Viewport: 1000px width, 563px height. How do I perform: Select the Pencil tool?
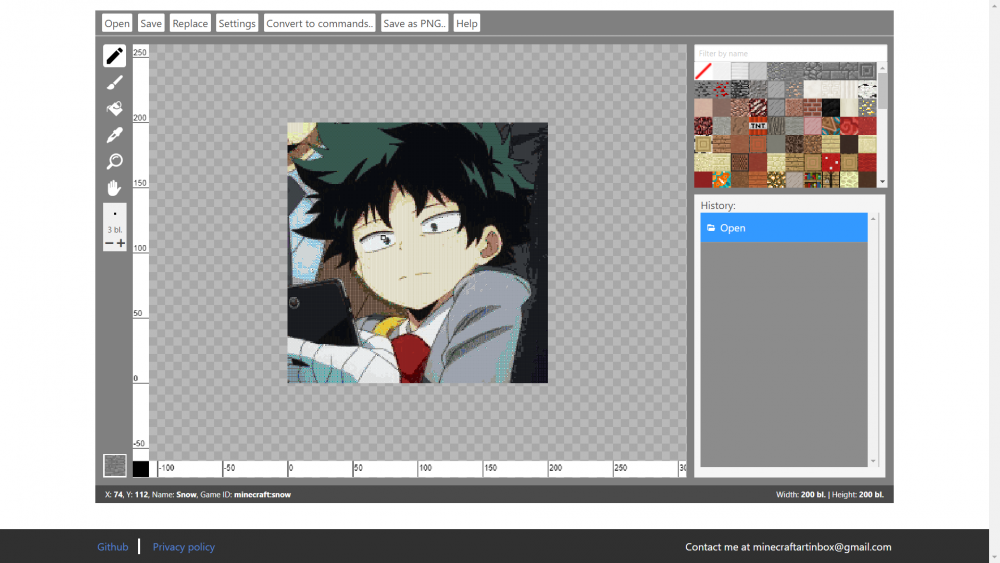pyautogui.click(x=114, y=56)
